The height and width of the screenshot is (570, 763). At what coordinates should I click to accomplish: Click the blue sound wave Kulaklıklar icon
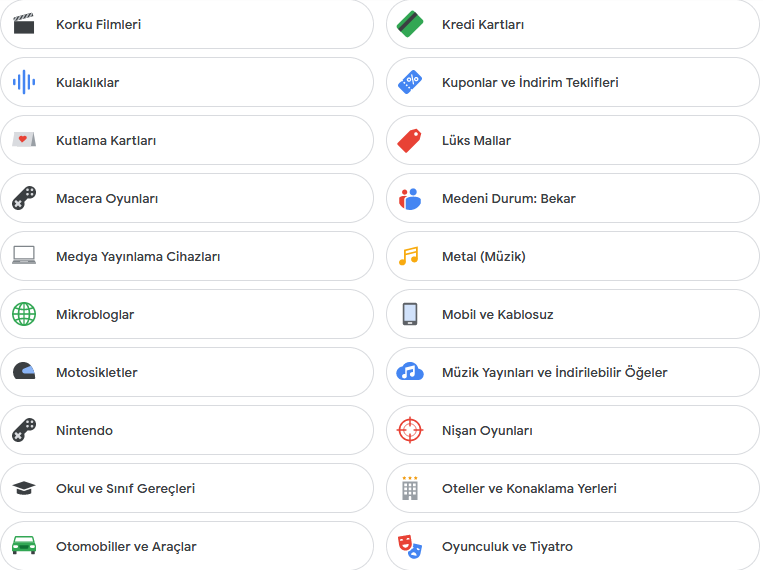24,82
